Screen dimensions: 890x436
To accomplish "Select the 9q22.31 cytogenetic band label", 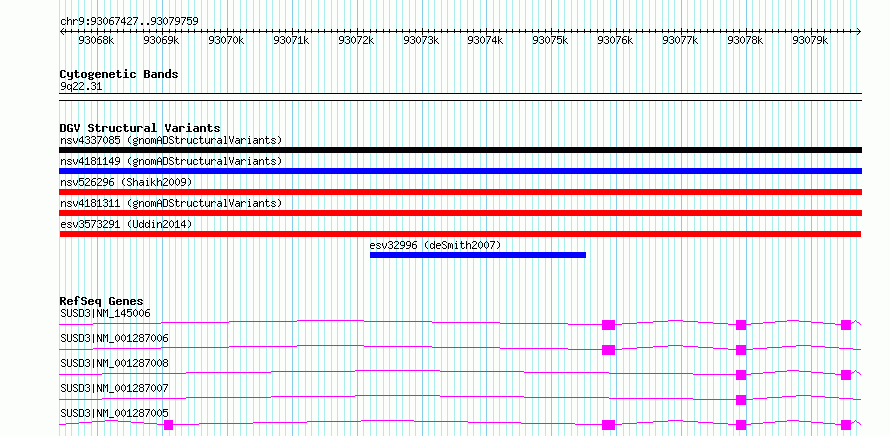I will tap(81, 87).
